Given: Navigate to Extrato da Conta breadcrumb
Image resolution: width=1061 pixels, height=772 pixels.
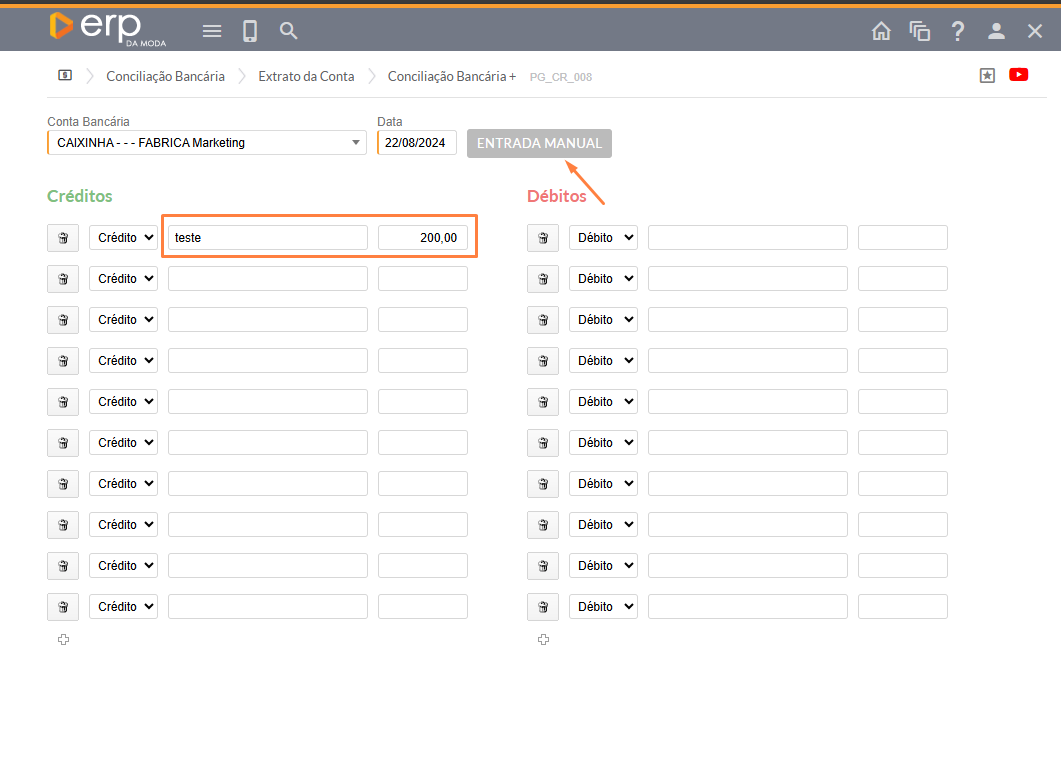Looking at the screenshot, I should (x=306, y=76).
